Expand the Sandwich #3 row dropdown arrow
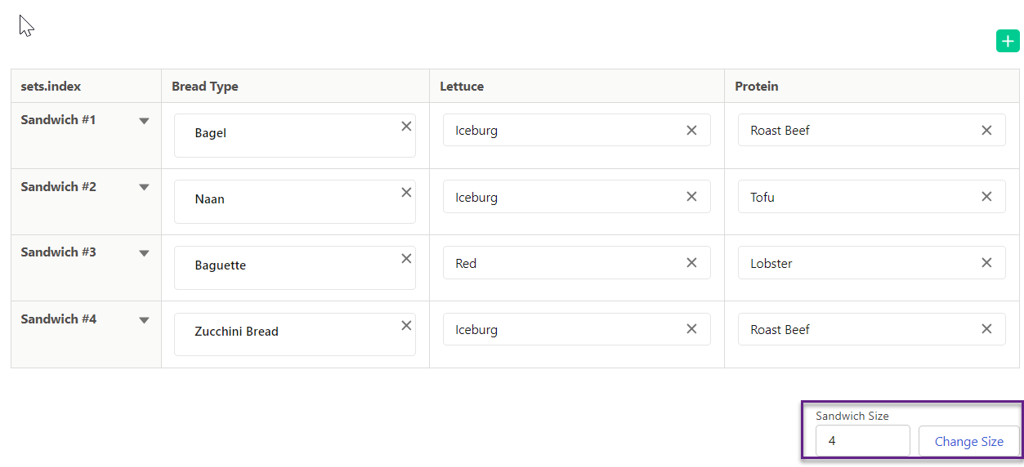The image size is (1024, 467). click(144, 253)
